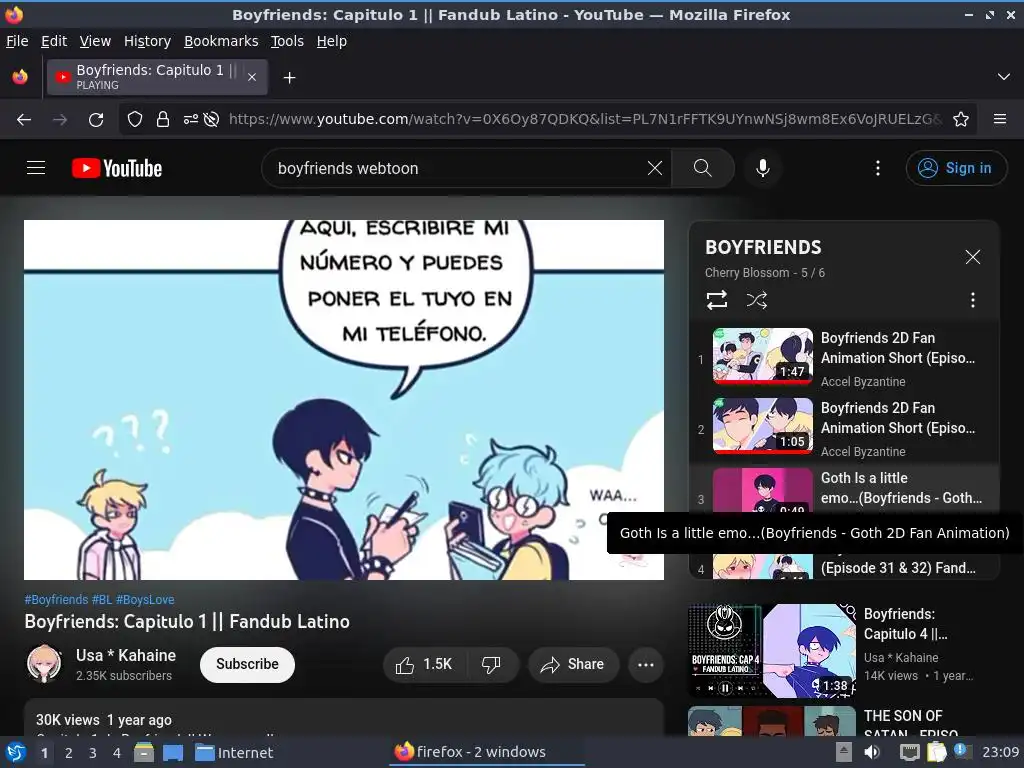Open the Firefox View button

point(20,77)
